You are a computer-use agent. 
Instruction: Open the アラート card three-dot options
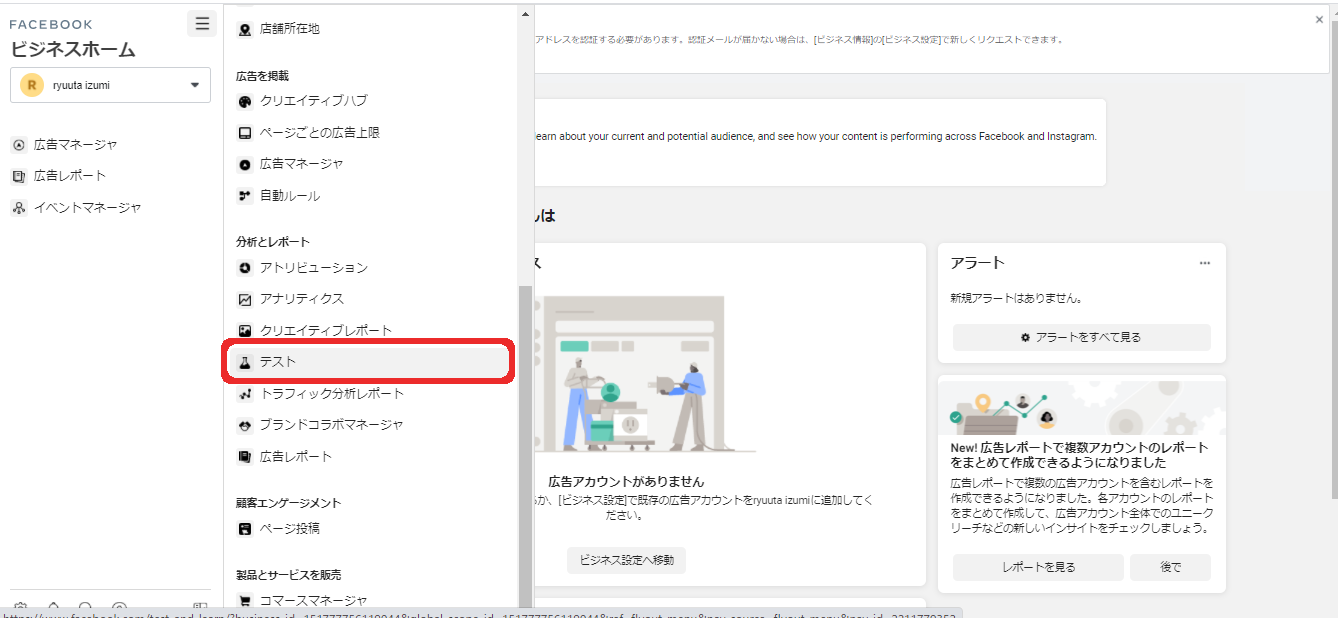(1205, 264)
